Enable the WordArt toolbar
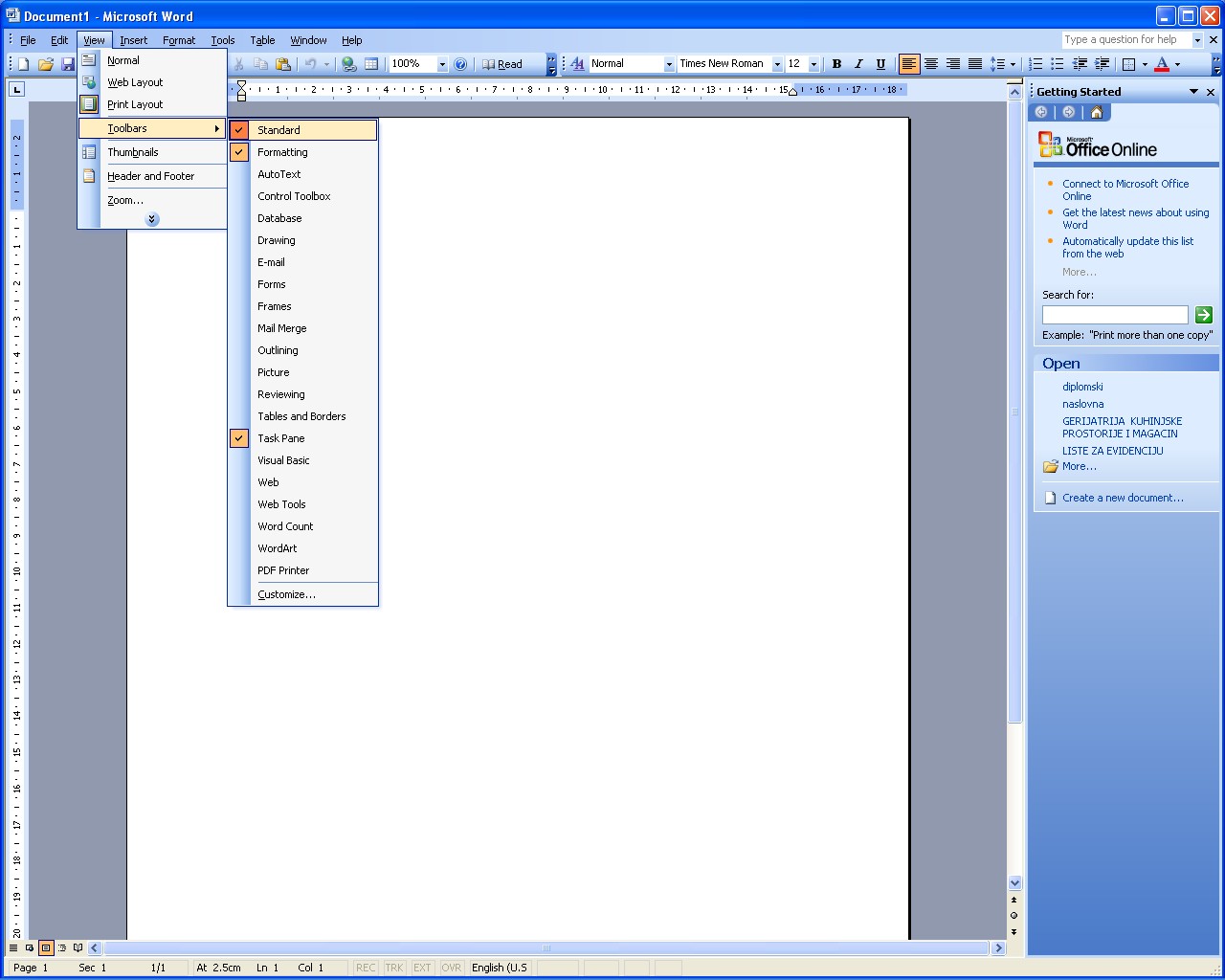Screen dimensions: 1225x980 (x=303, y=548)
